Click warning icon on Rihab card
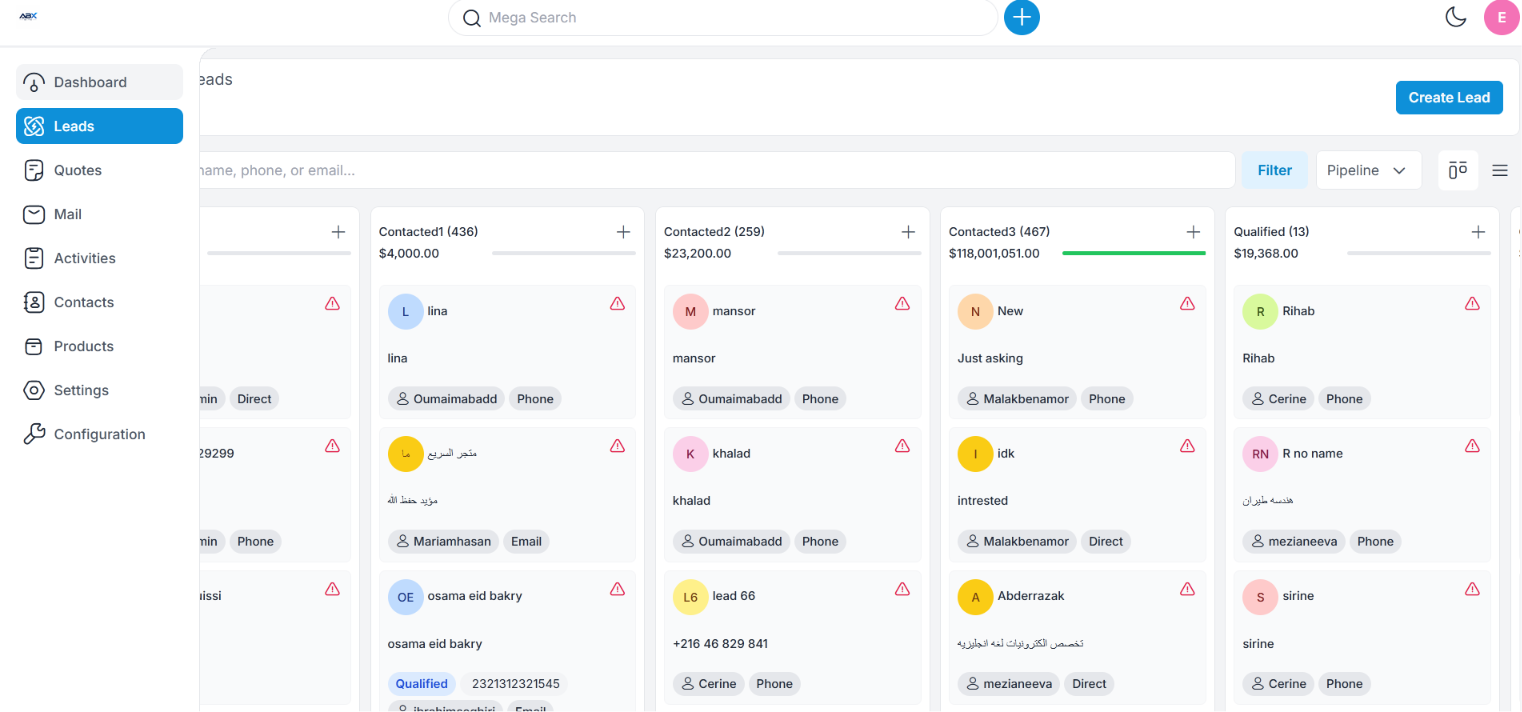 coord(1472,303)
